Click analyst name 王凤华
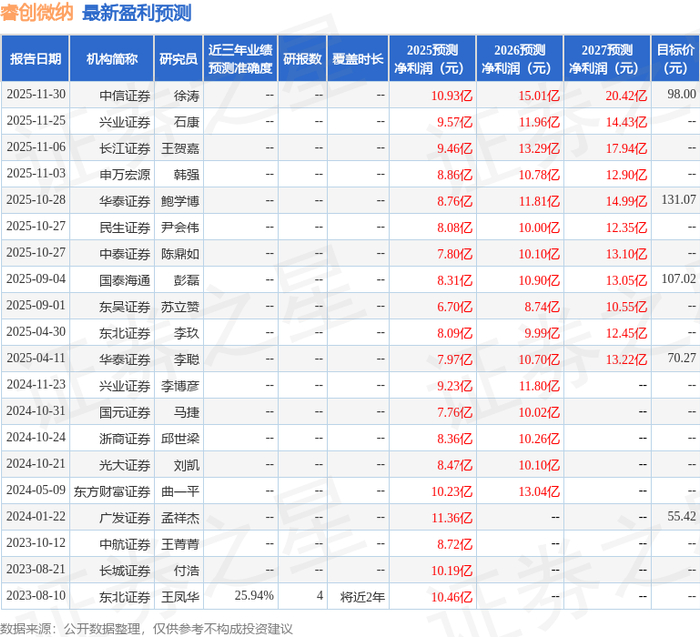Image resolution: width=700 pixels, height=637 pixels. [x=180, y=596]
